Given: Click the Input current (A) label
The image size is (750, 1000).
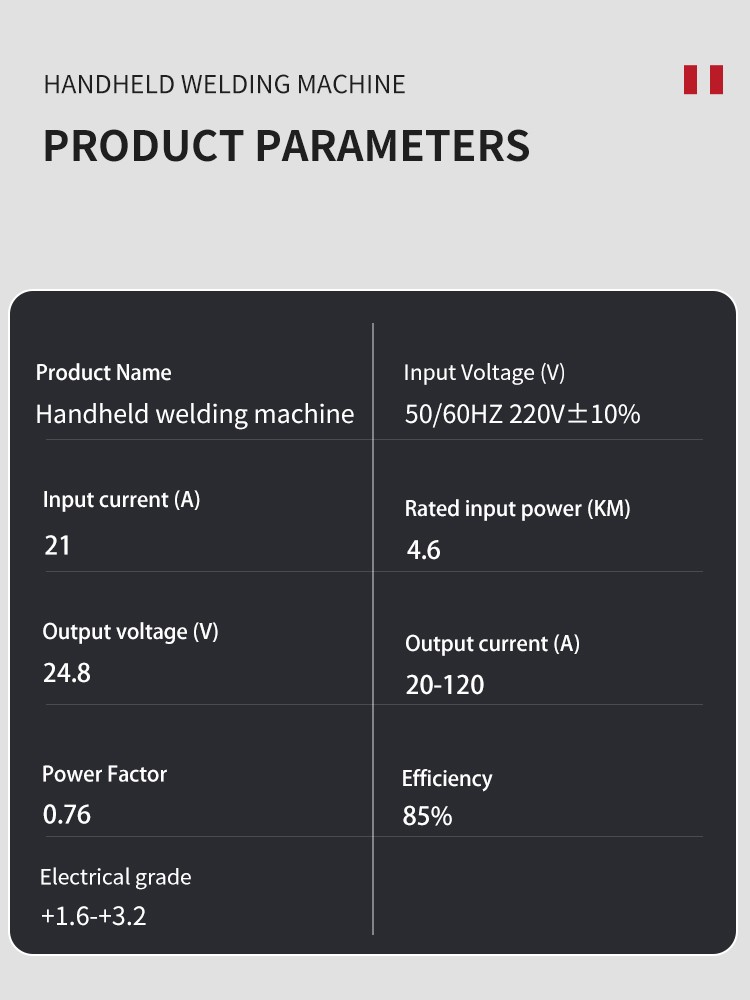Looking at the screenshot, I should pos(121,500).
